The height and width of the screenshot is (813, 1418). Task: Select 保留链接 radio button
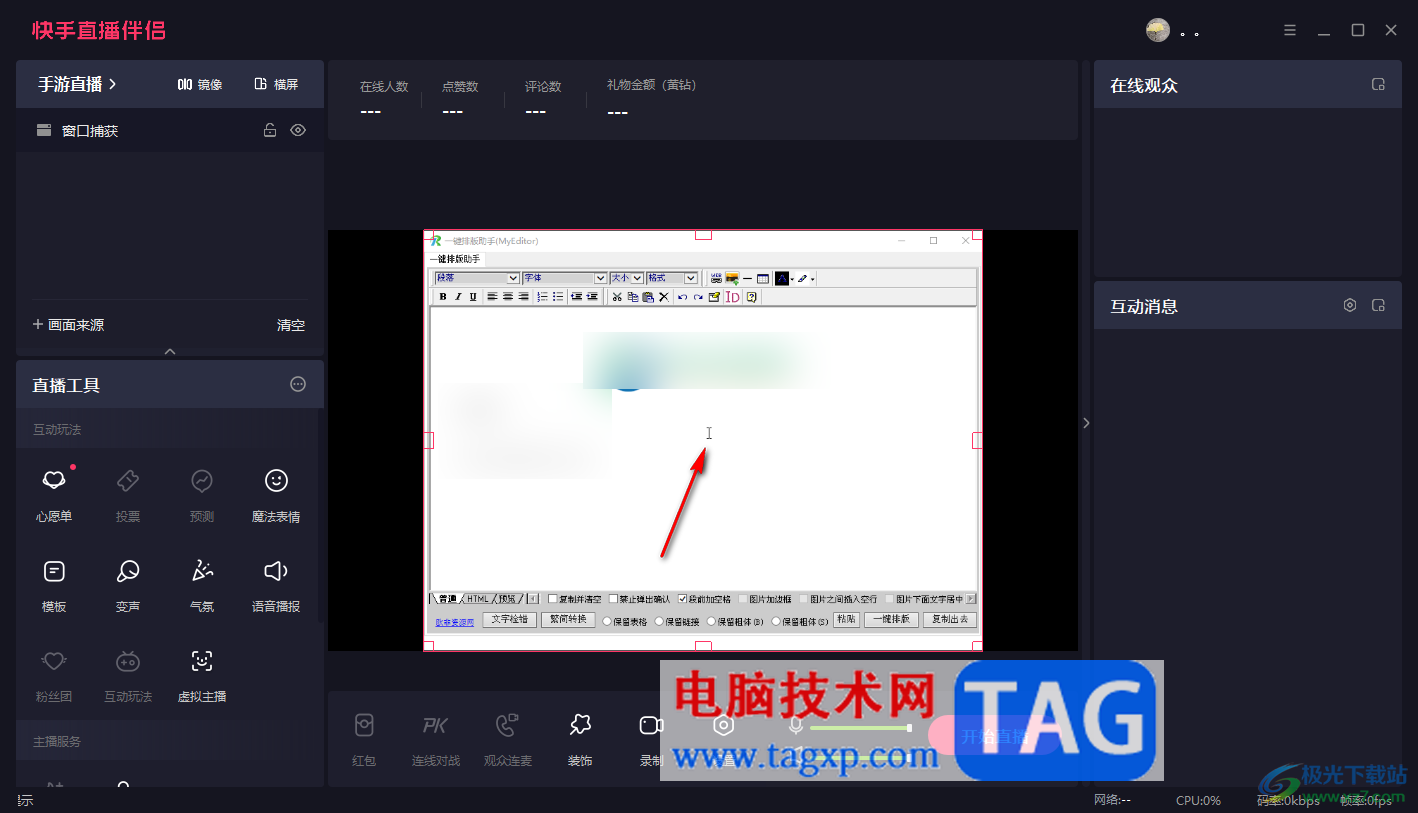coord(659,621)
